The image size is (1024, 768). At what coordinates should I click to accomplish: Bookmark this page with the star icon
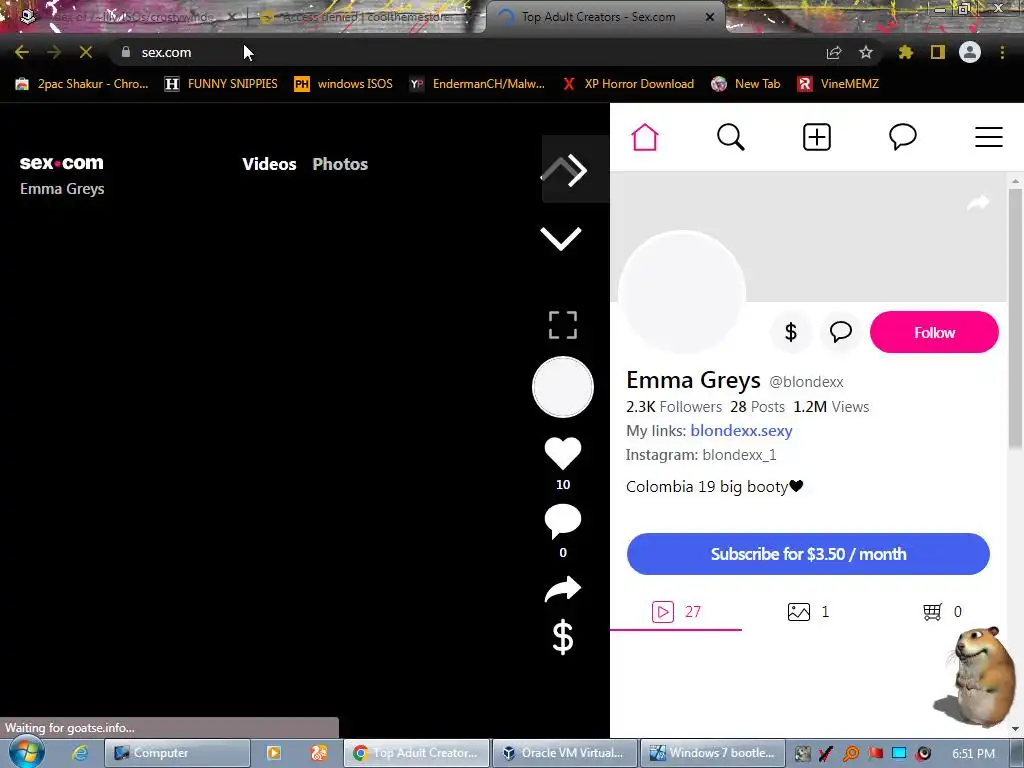tap(866, 52)
